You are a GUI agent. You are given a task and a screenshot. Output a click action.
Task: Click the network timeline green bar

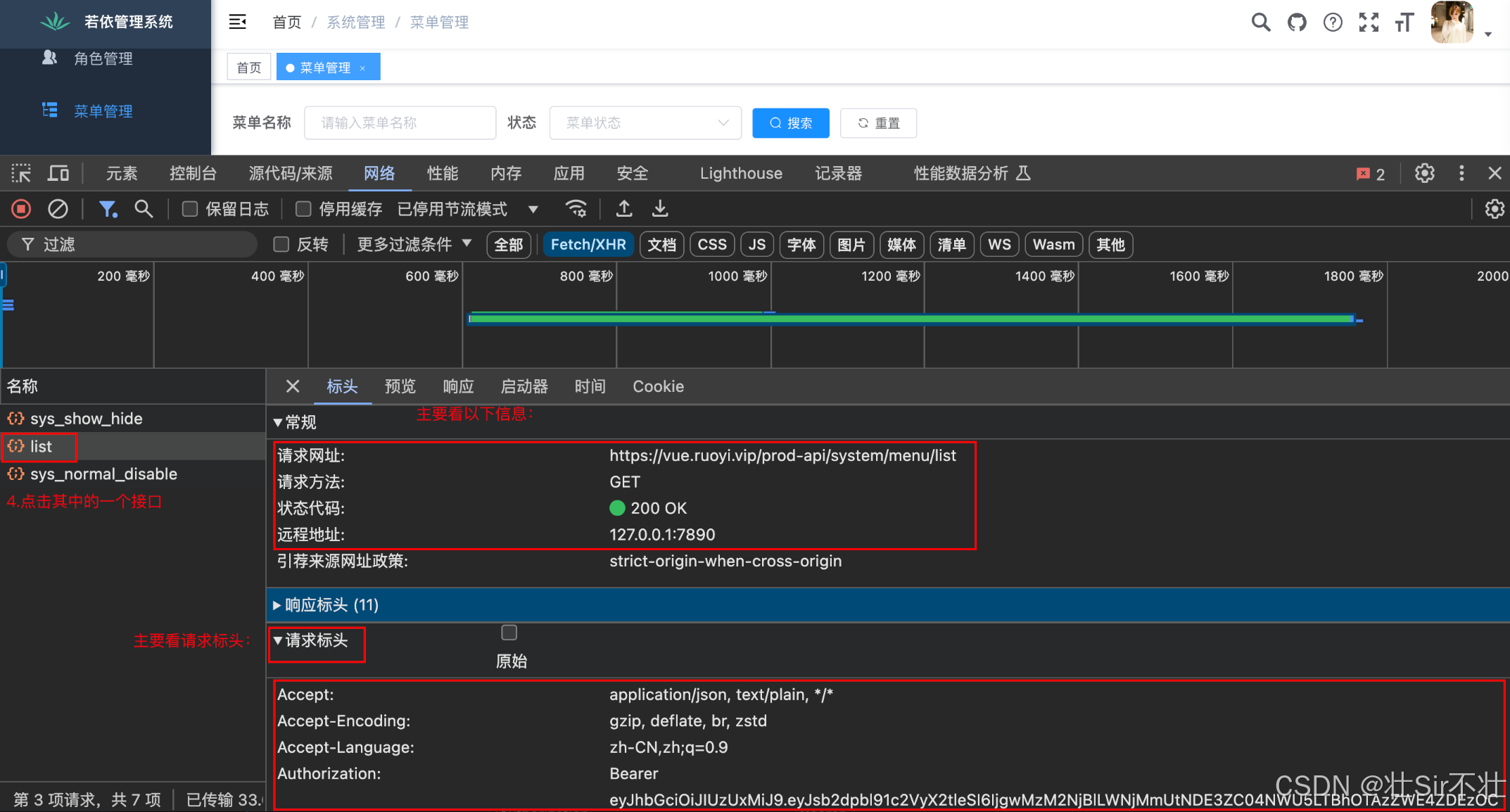911,319
